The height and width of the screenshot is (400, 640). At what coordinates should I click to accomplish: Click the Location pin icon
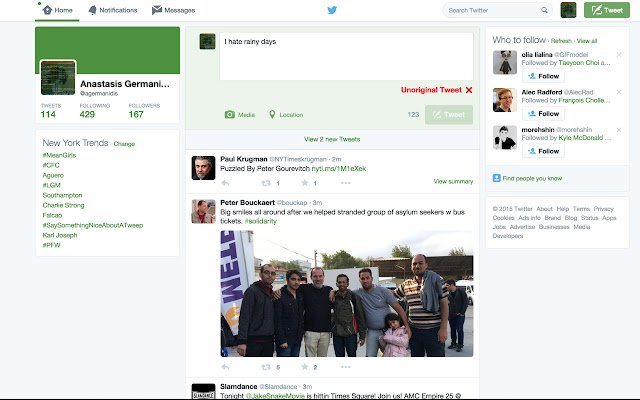point(272,115)
